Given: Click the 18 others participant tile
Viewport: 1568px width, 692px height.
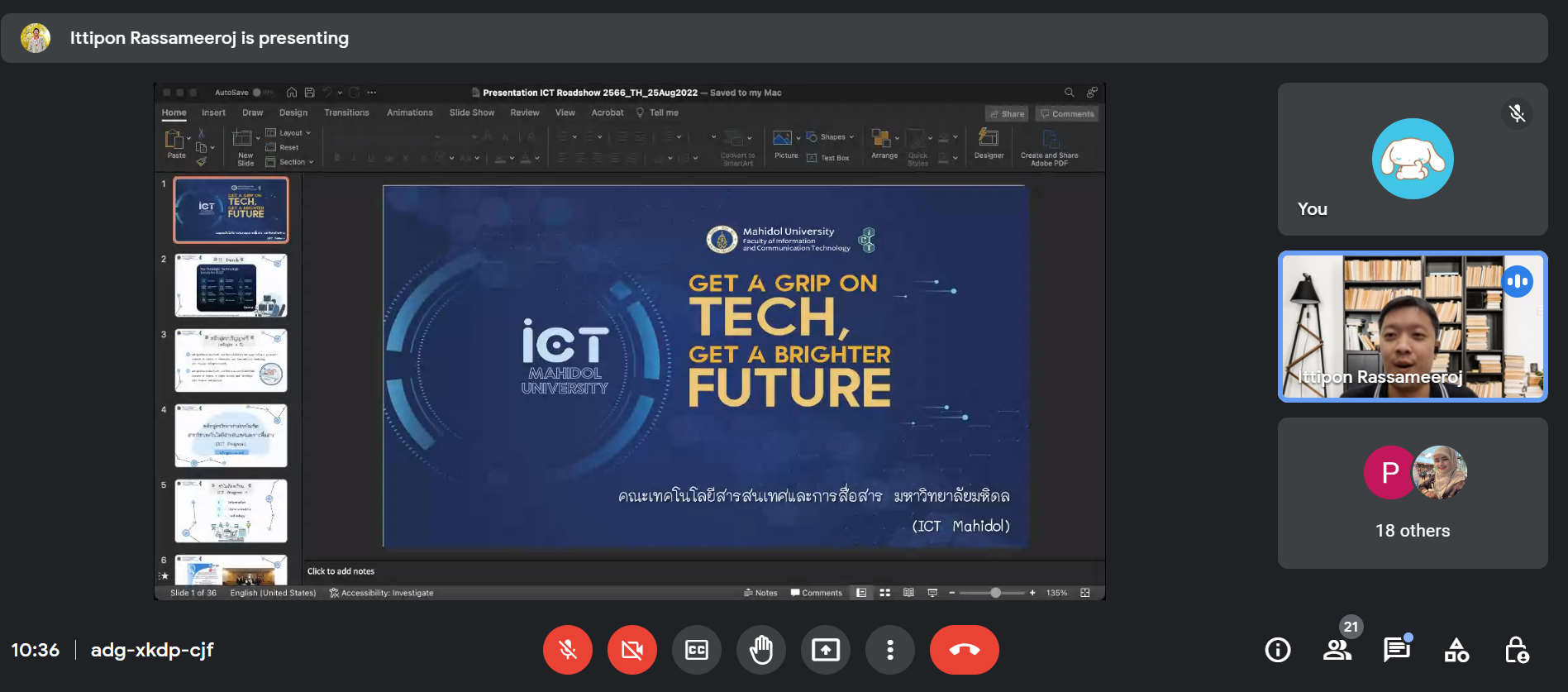Looking at the screenshot, I should coord(1412,493).
